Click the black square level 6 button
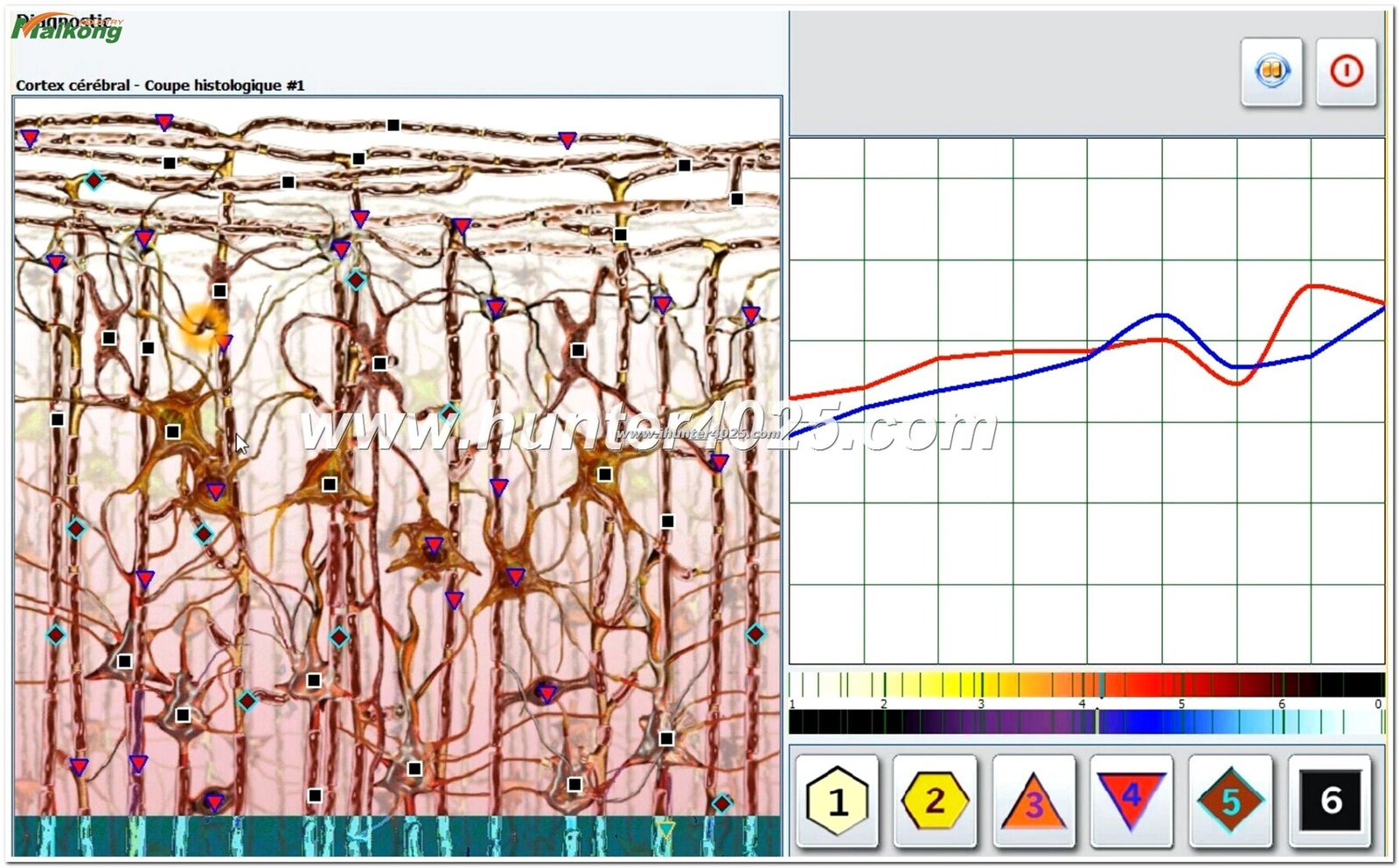Image resolution: width=1399 pixels, height=868 pixels. click(x=1330, y=801)
